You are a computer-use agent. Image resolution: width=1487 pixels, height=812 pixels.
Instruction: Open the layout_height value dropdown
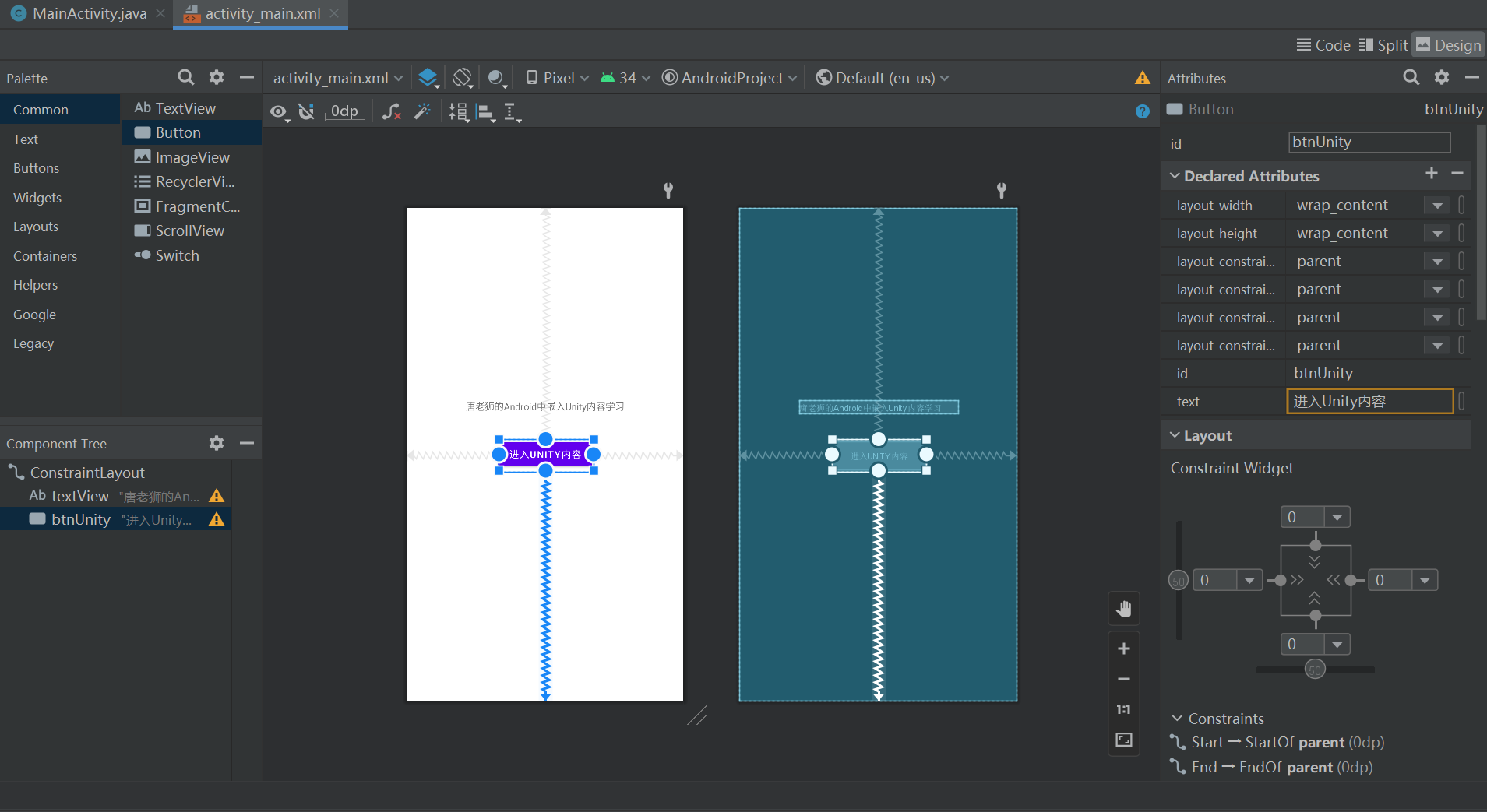tap(1437, 234)
